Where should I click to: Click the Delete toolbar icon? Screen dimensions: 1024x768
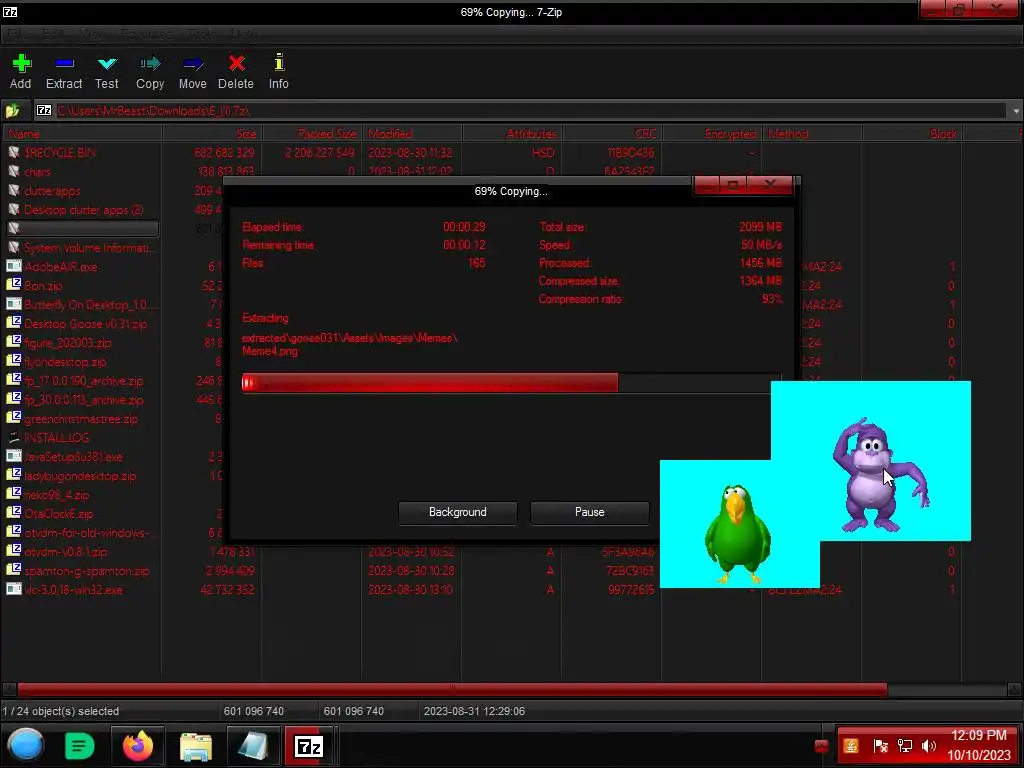click(x=236, y=63)
